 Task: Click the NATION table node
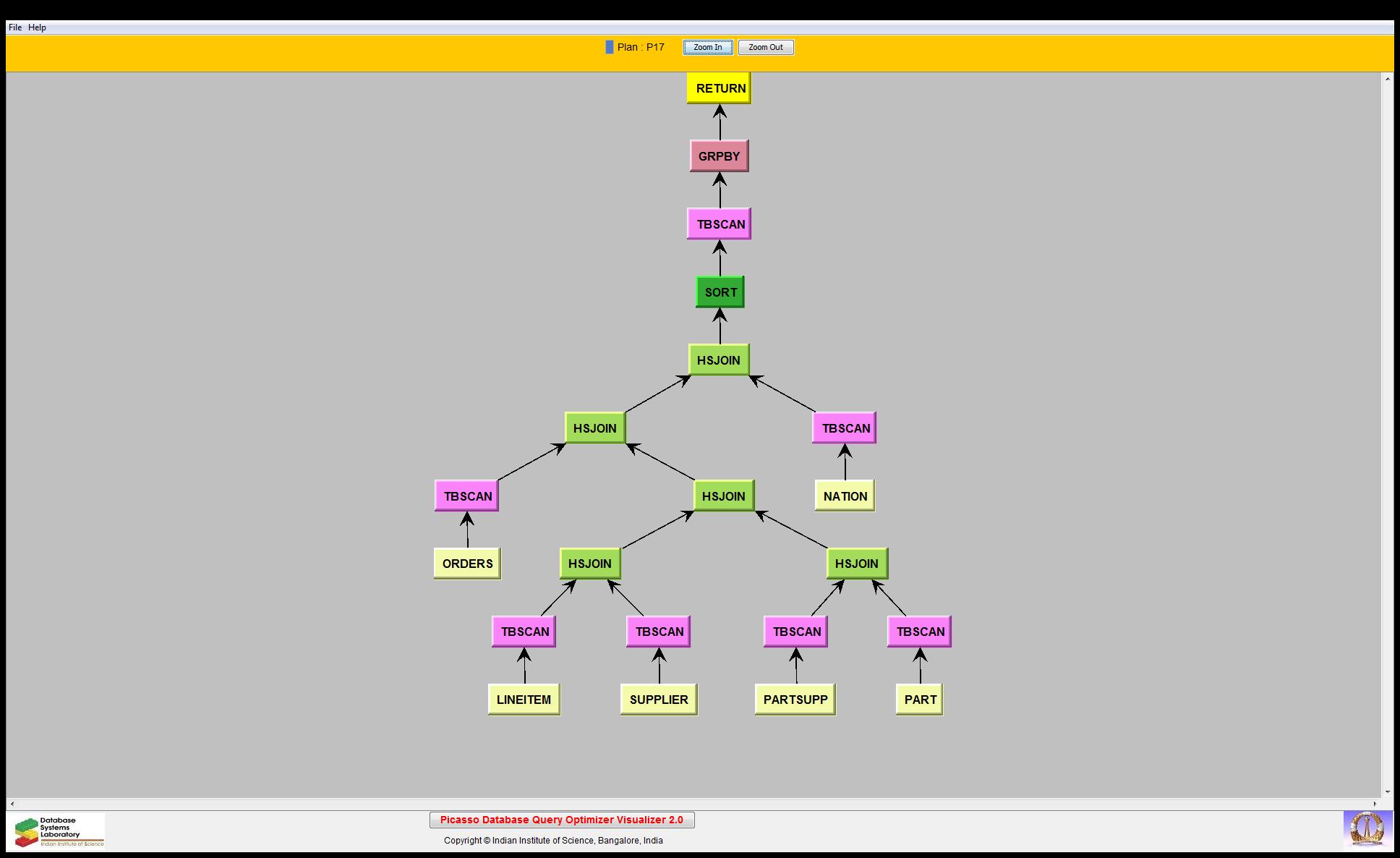click(x=845, y=496)
